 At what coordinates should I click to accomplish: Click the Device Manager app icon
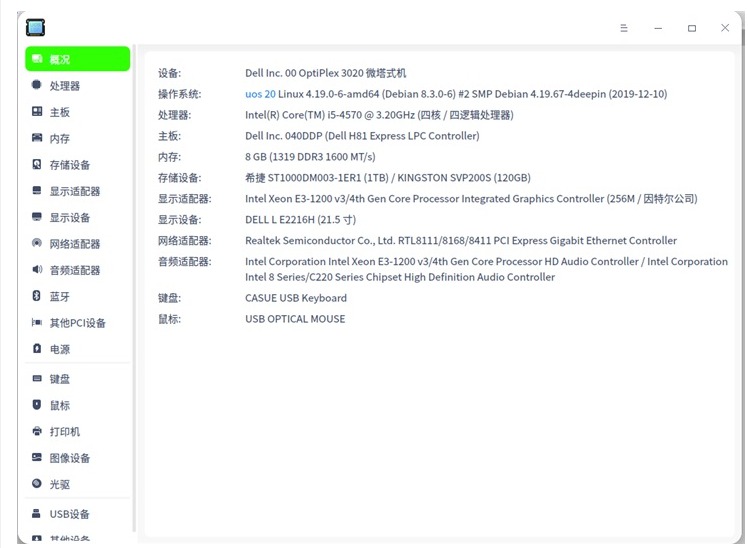click(x=35, y=27)
